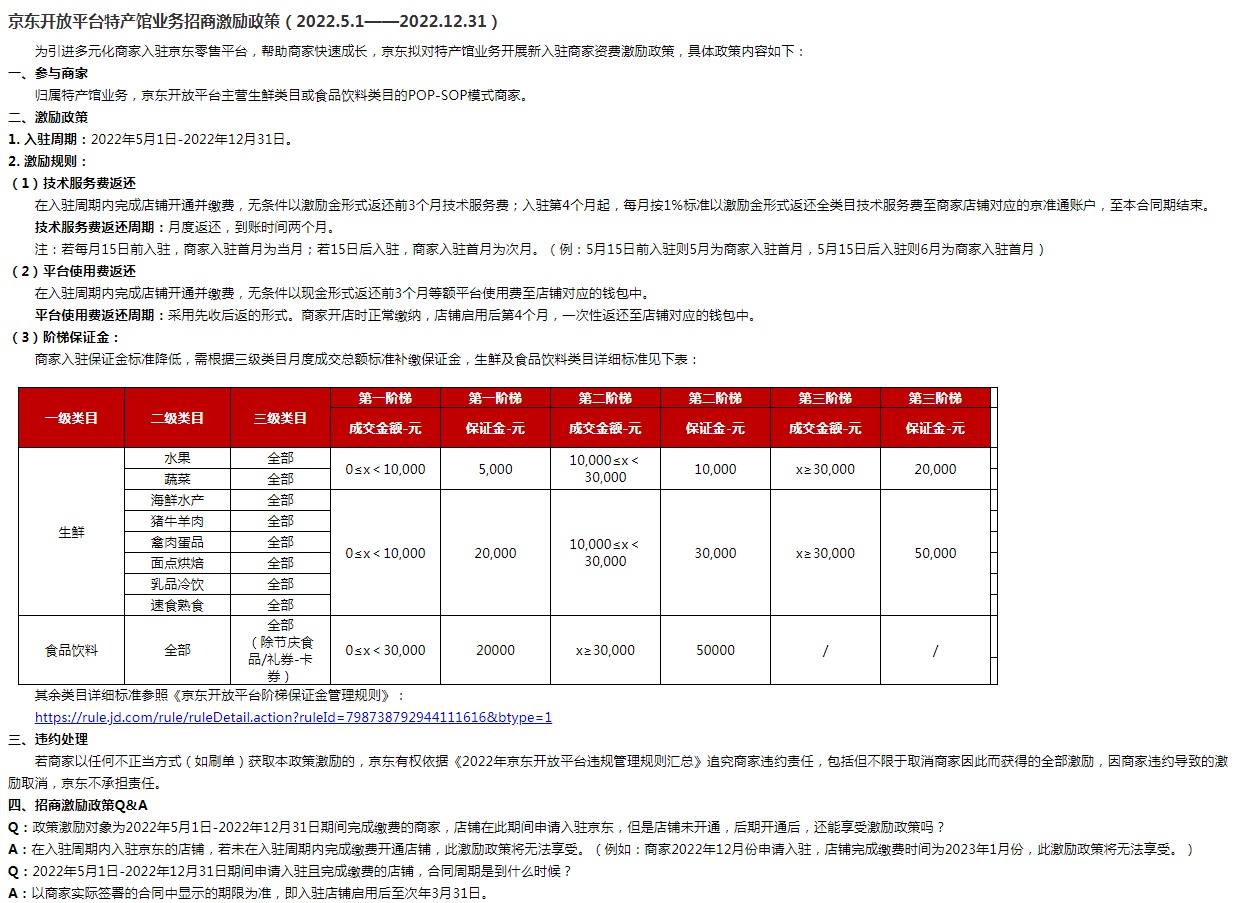Image resolution: width=1241 pixels, height=903 pixels.
Task: Click the subheading （3）阶梯保证金
Action: pyautogui.click(x=64, y=337)
